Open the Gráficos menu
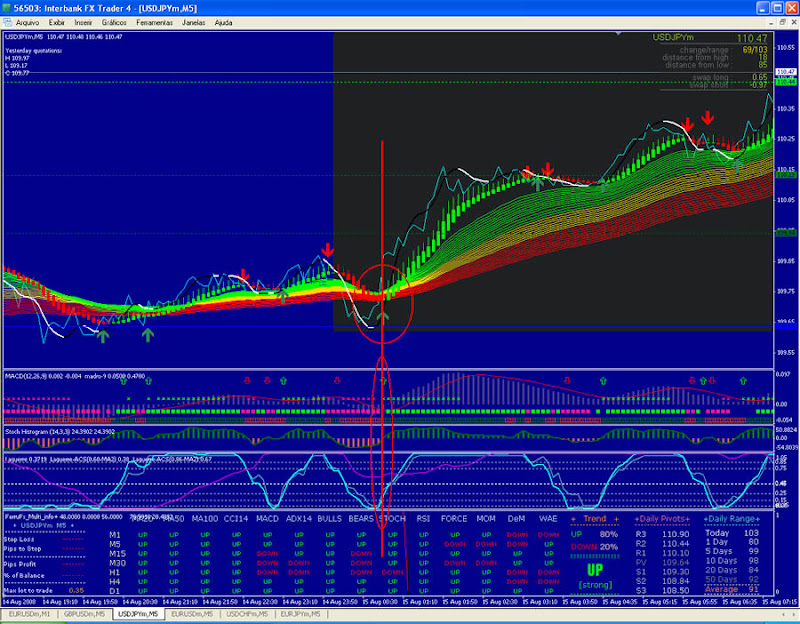Image resolution: width=800 pixels, height=624 pixels. pos(114,23)
